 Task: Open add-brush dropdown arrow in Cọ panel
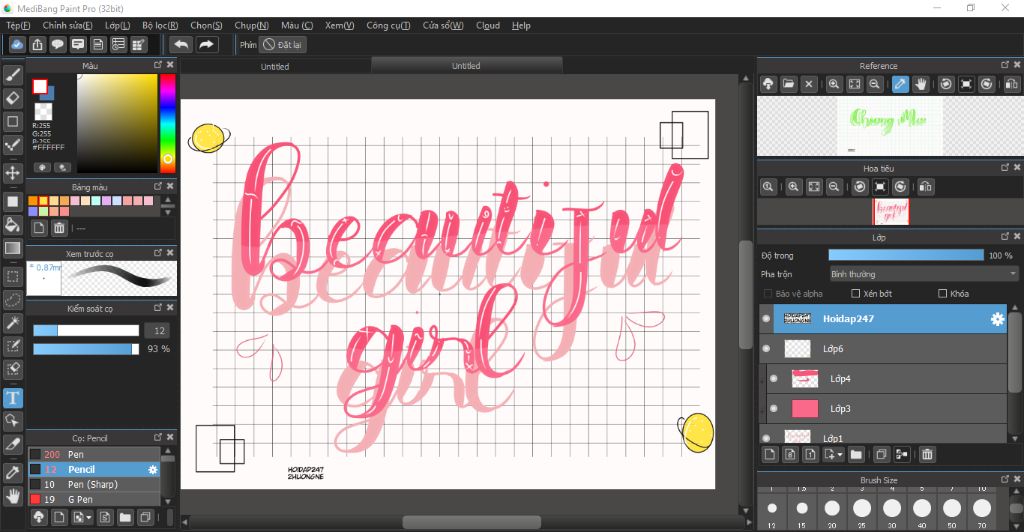[89, 518]
